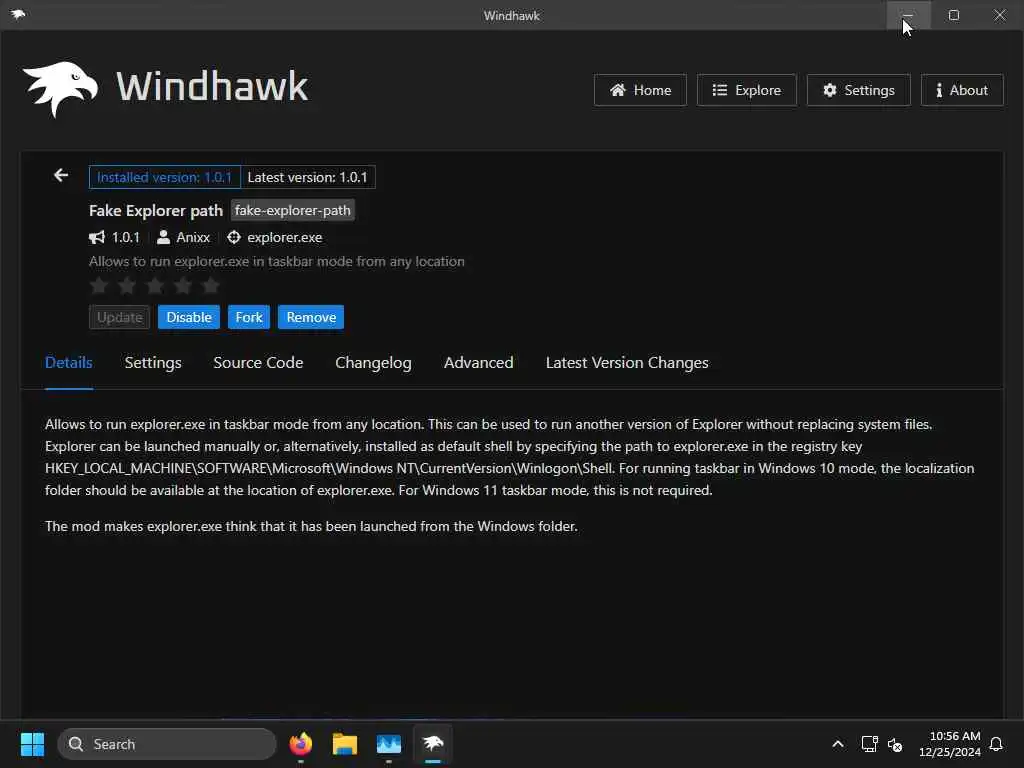Image resolution: width=1024 pixels, height=768 pixels.
Task: Open File Explorer from the taskbar
Action: pyautogui.click(x=345, y=744)
